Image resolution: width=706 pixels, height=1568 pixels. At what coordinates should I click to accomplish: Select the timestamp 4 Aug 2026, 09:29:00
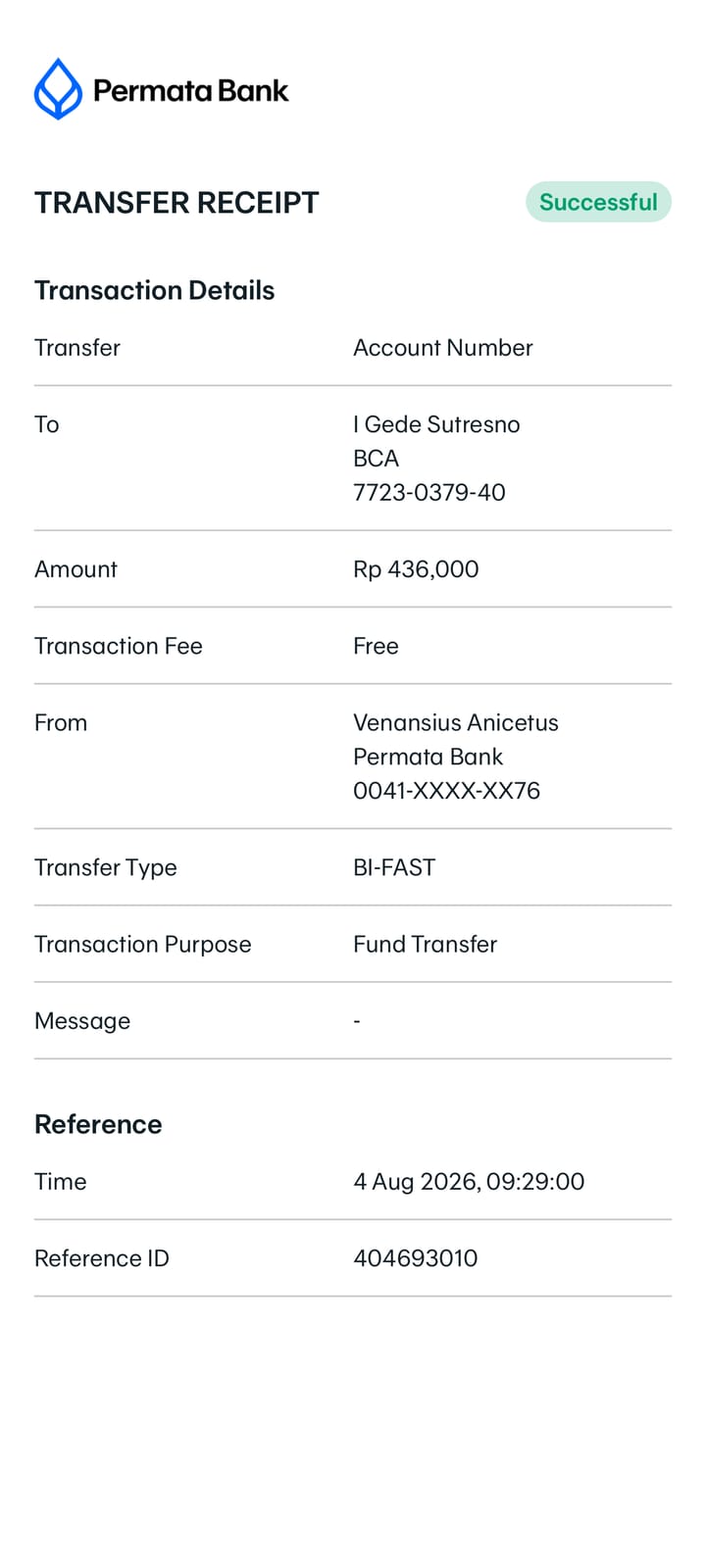point(469,1182)
